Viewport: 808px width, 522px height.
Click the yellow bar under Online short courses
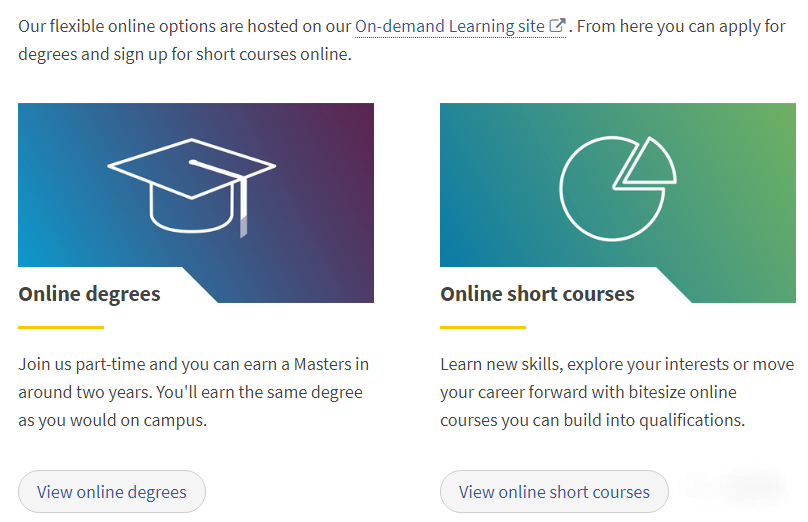(x=483, y=327)
